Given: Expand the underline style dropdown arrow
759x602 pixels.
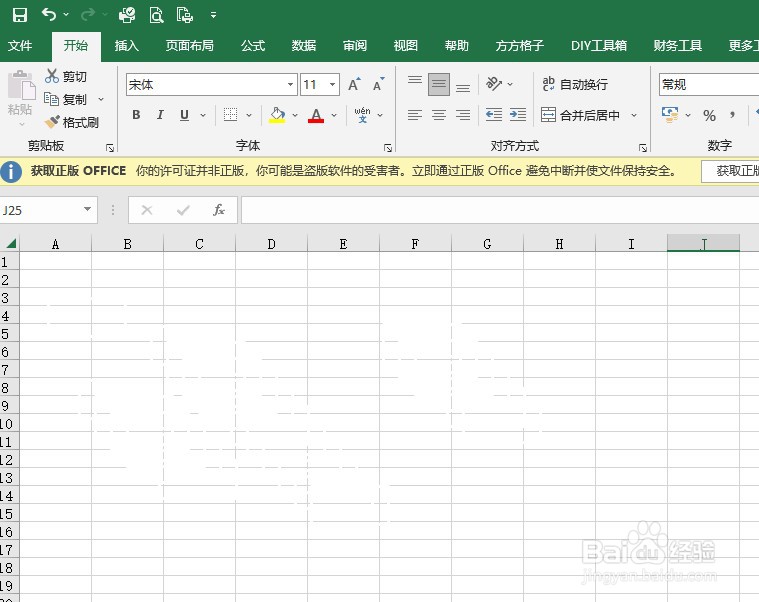Looking at the screenshot, I should coord(203,115).
